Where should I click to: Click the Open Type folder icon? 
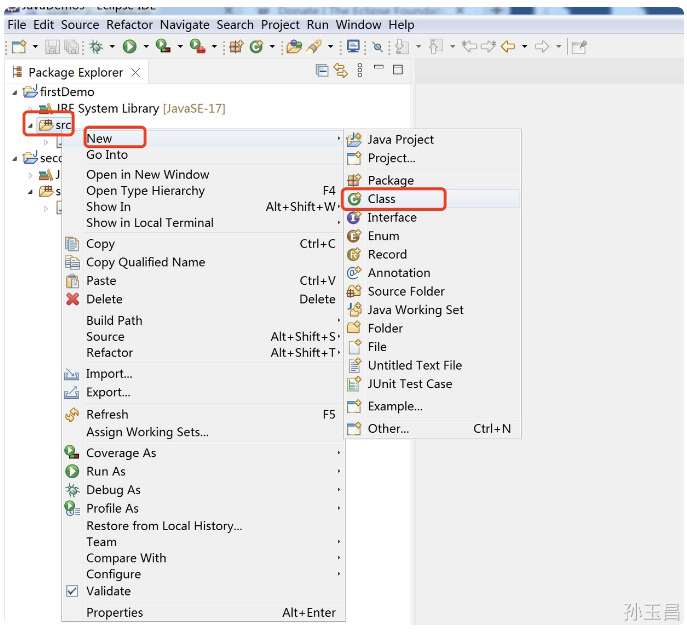coord(294,46)
